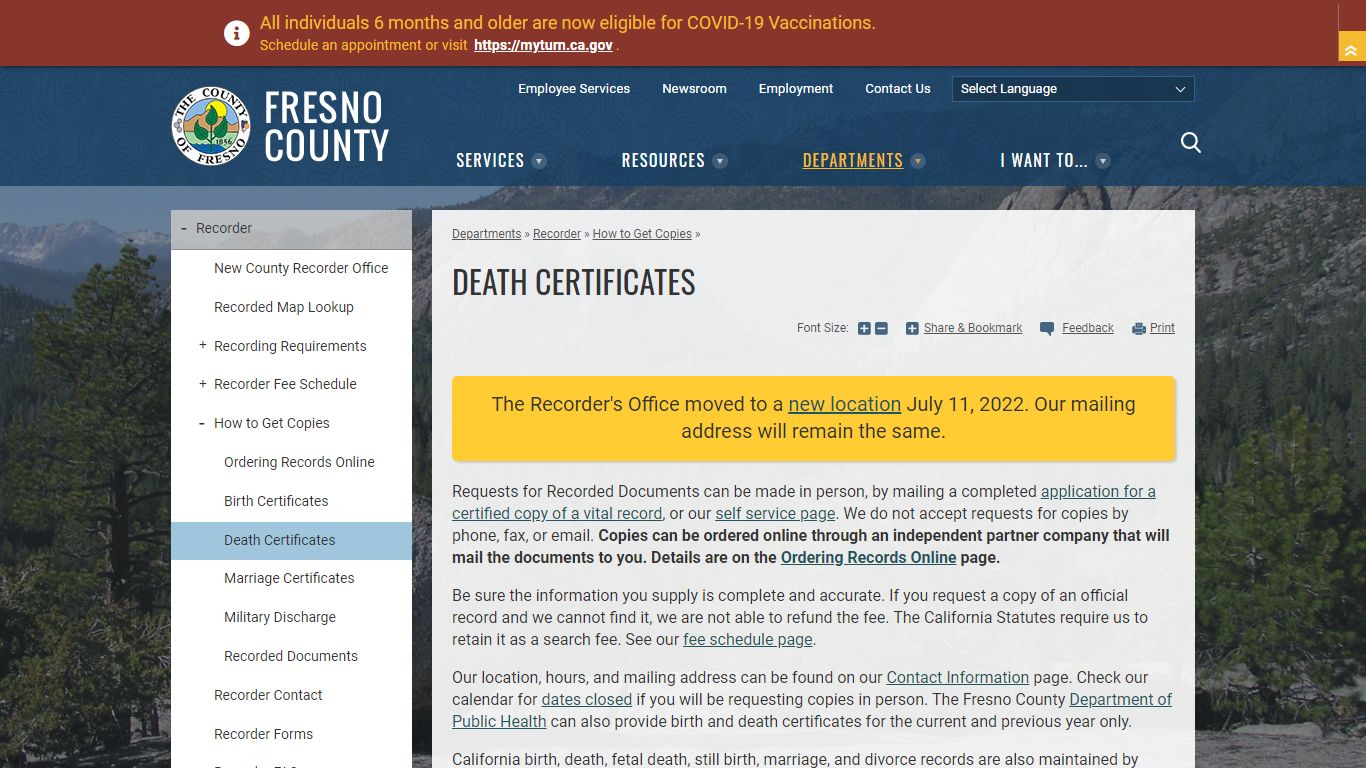
Task: Follow the myturn.ca.gov link
Action: point(543,45)
